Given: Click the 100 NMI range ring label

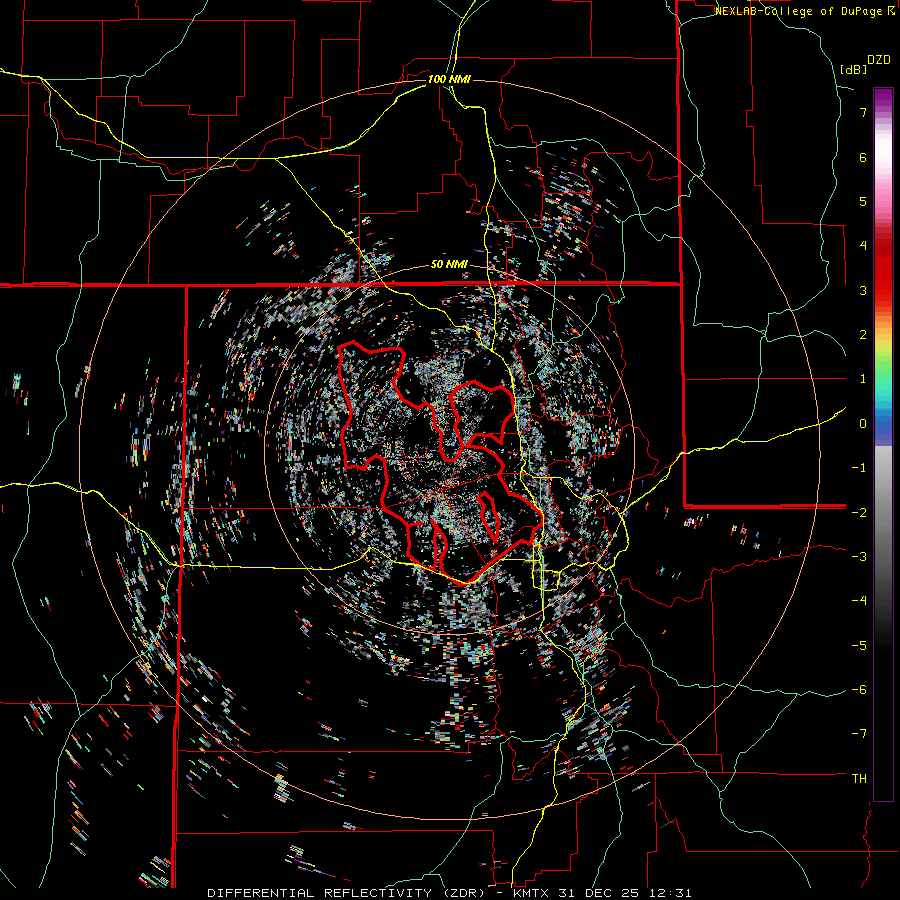Looking at the screenshot, I should (x=449, y=79).
